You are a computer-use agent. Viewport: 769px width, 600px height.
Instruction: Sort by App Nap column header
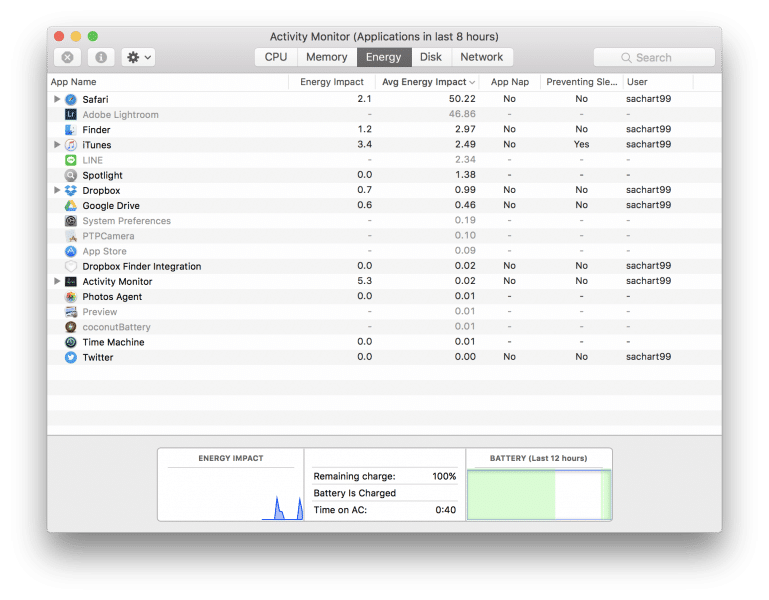pos(510,82)
